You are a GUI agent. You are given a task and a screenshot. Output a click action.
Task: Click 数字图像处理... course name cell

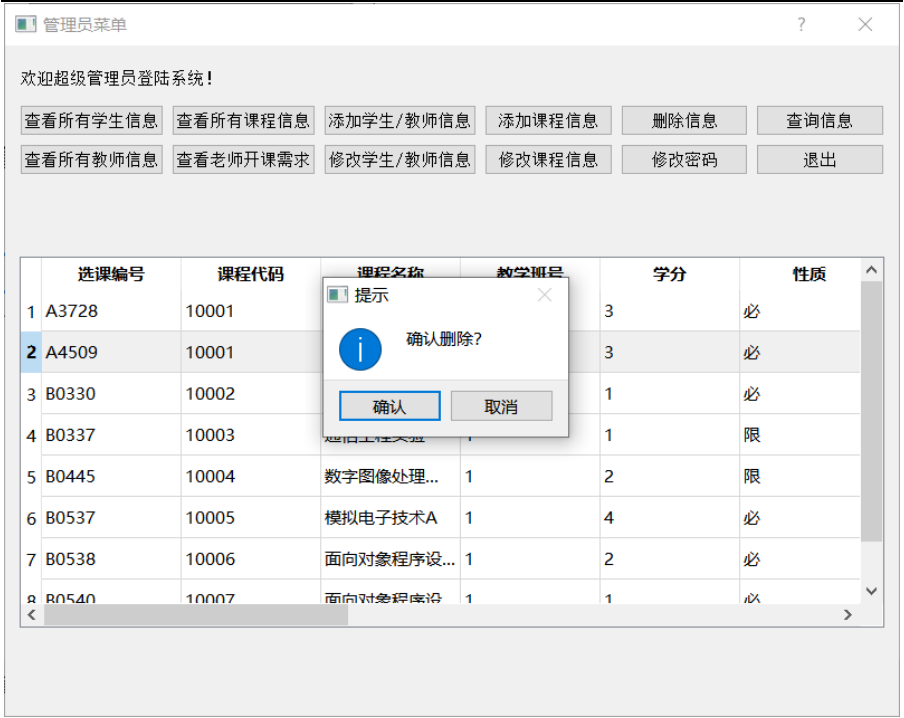click(390, 477)
